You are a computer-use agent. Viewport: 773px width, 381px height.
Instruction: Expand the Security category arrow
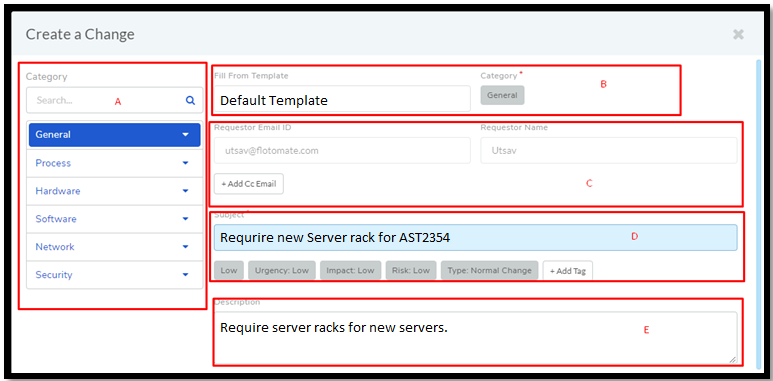click(185, 275)
